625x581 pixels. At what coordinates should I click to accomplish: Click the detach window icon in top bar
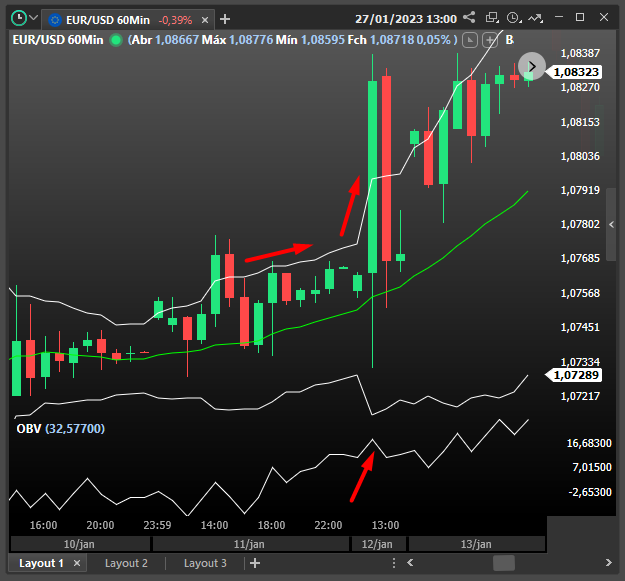[x=492, y=18]
